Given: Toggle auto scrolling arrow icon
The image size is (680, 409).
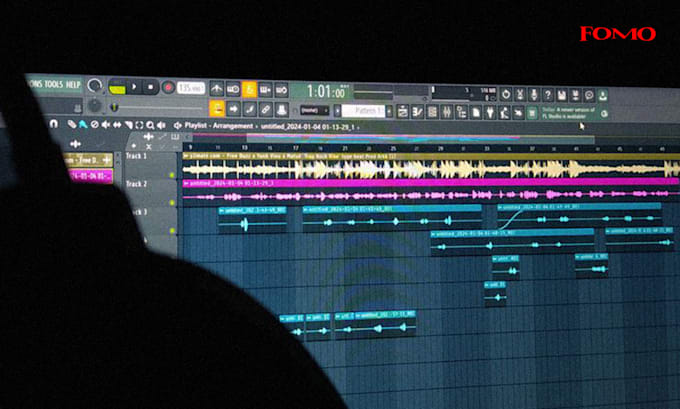Looking at the screenshot, I should (233, 109).
